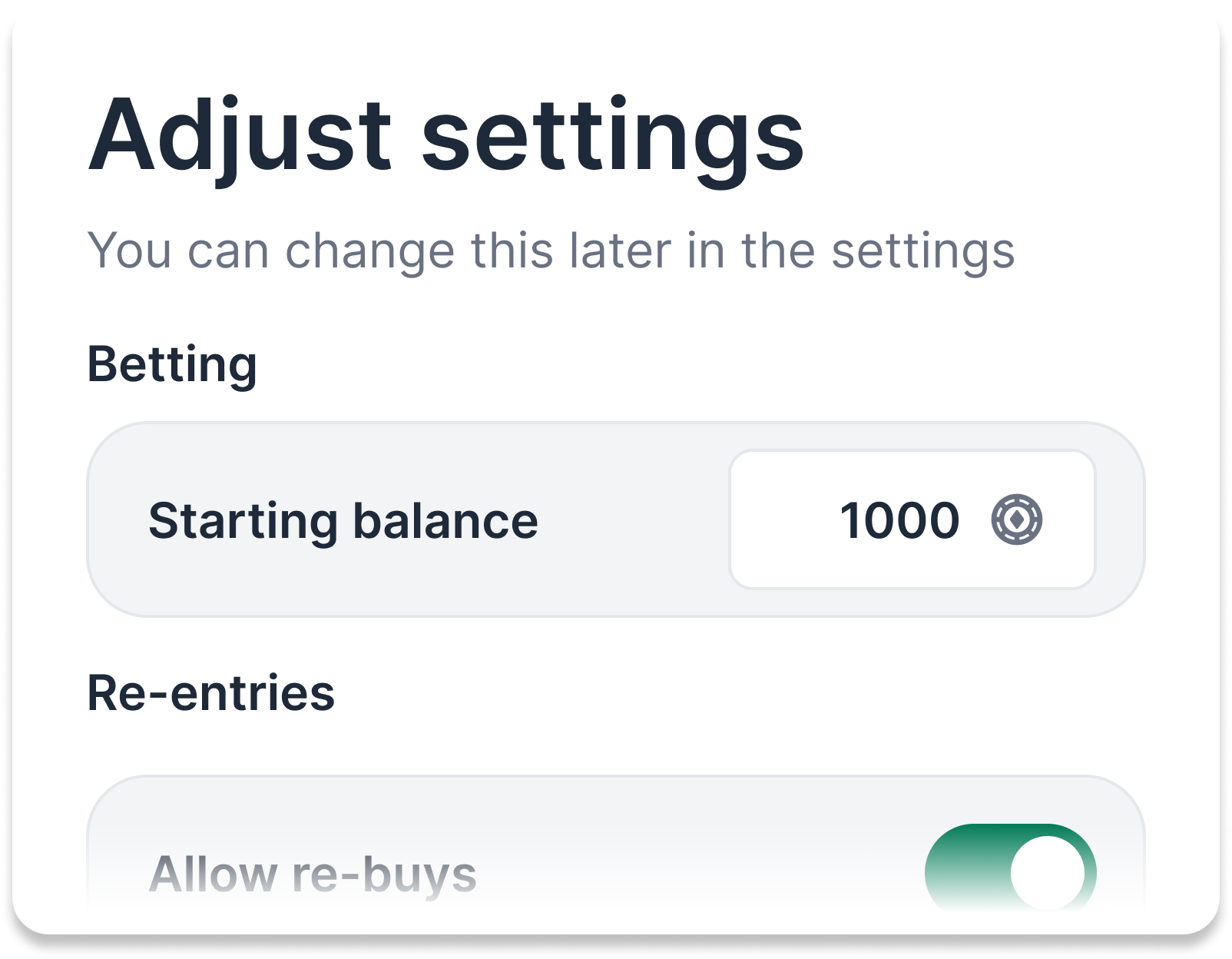Click the Allow re-buys label
This screenshot has width=1232, height=959.
click(313, 874)
